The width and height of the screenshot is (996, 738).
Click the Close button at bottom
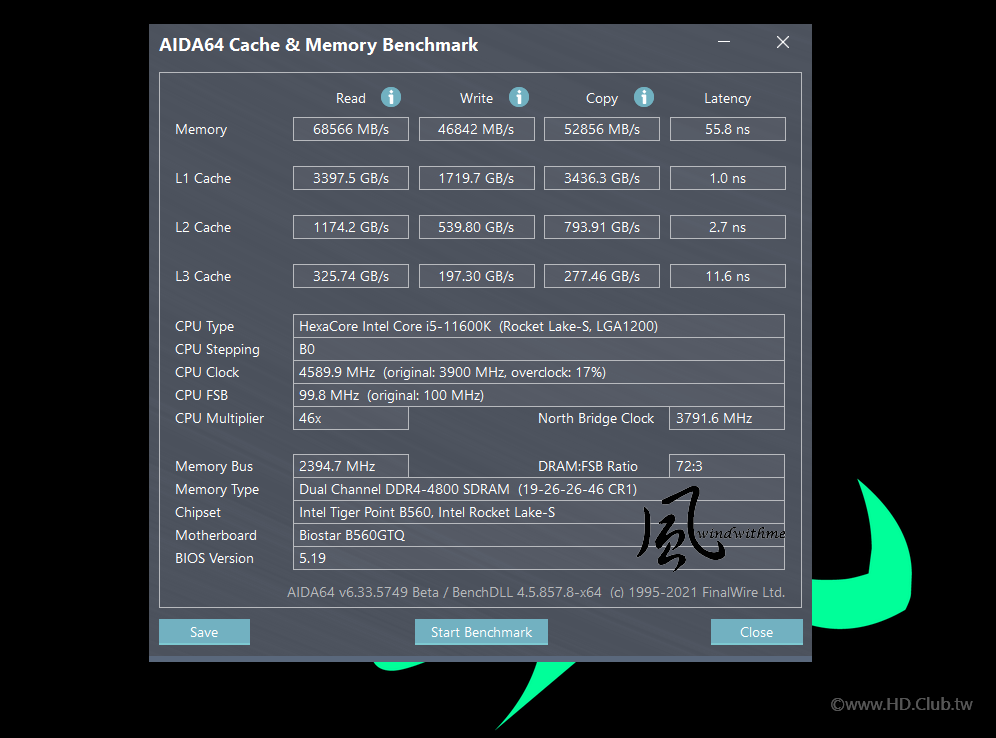(x=756, y=632)
